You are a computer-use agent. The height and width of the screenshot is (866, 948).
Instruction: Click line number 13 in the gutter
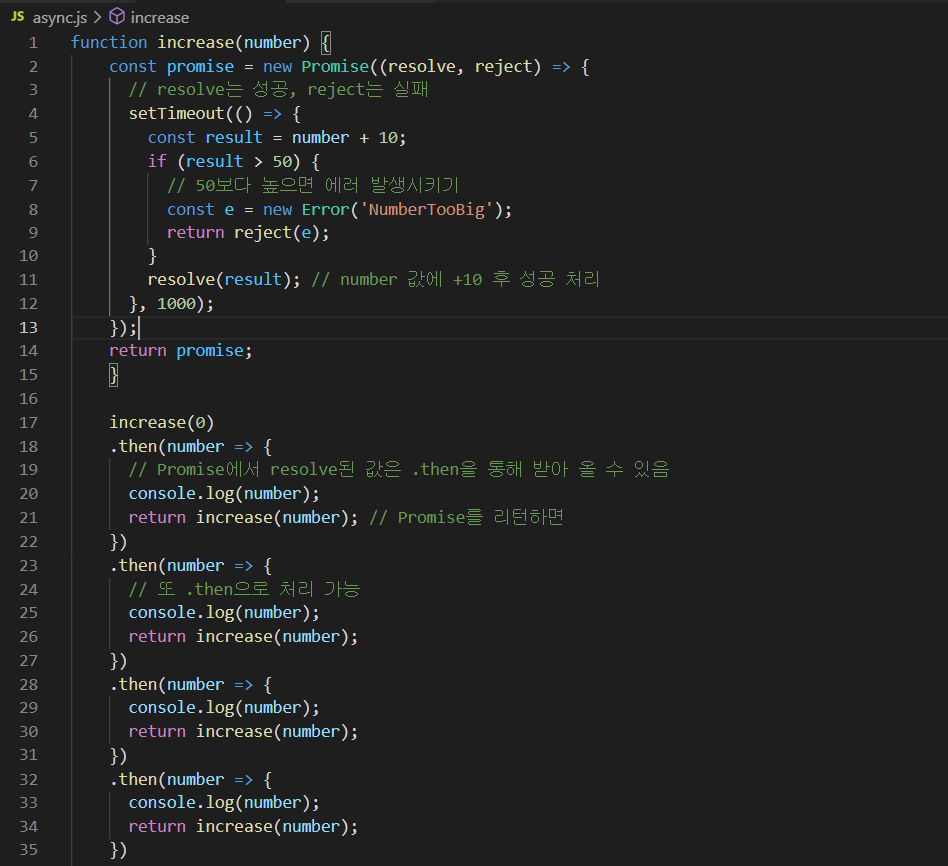(28, 328)
